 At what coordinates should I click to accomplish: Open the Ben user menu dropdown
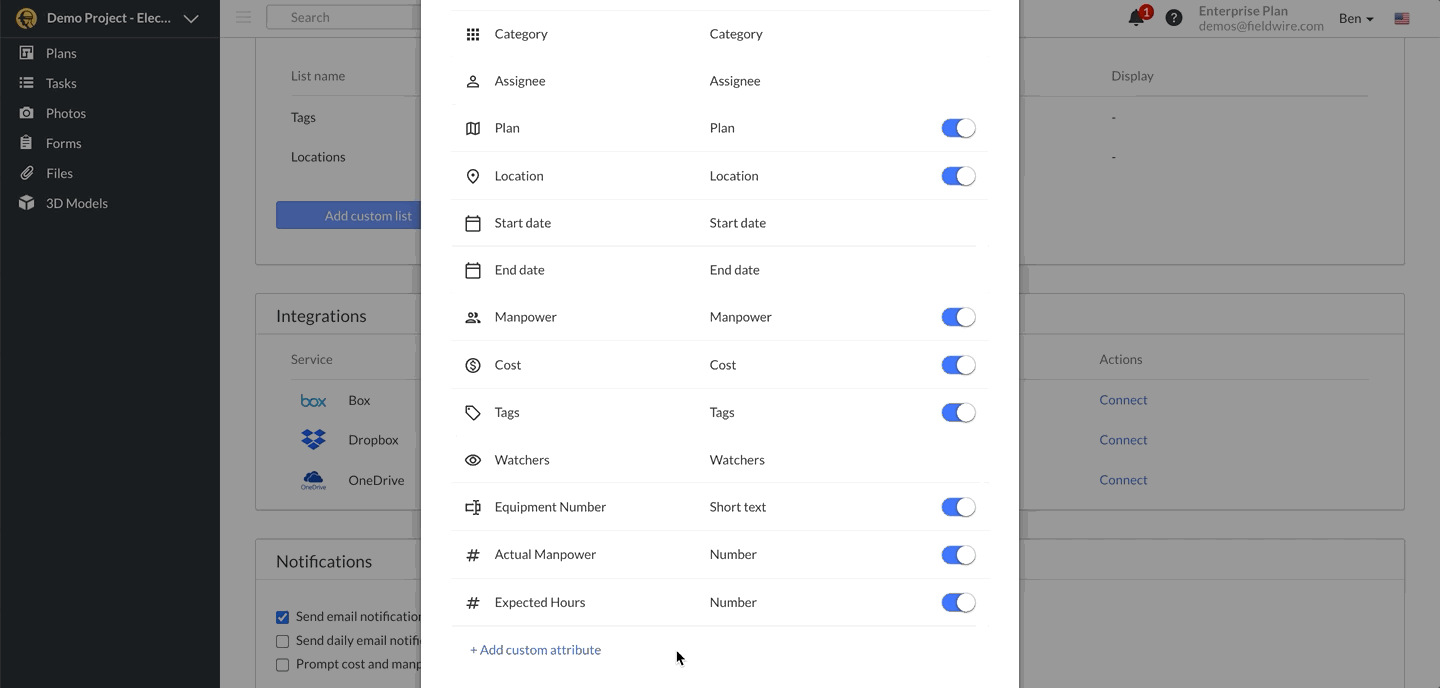tap(1356, 18)
